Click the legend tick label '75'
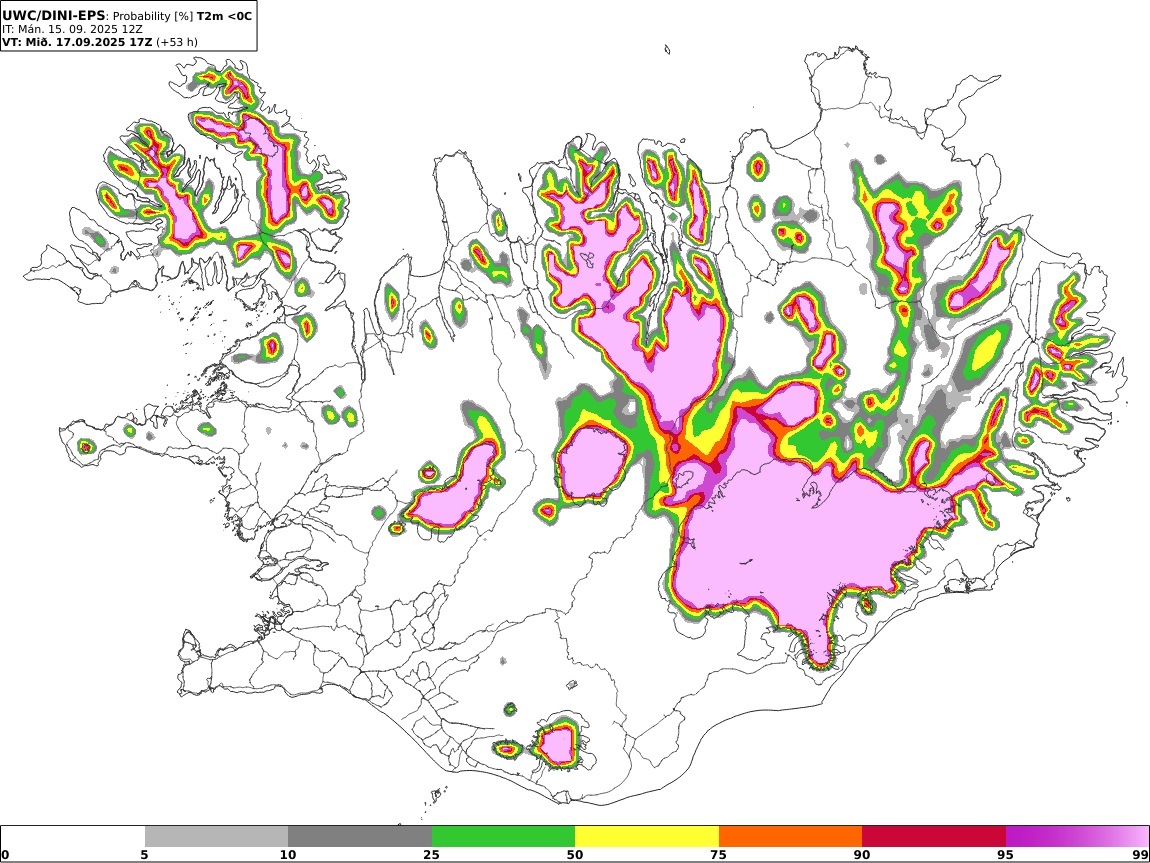The width and height of the screenshot is (1150, 863). coord(719,855)
